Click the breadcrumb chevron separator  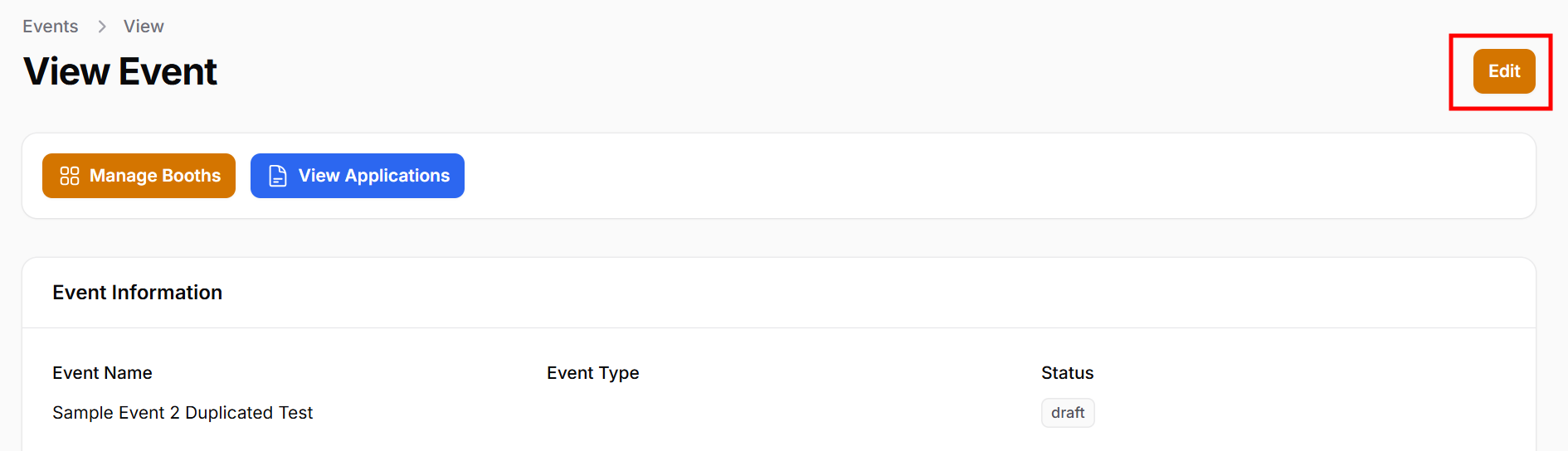point(102,27)
